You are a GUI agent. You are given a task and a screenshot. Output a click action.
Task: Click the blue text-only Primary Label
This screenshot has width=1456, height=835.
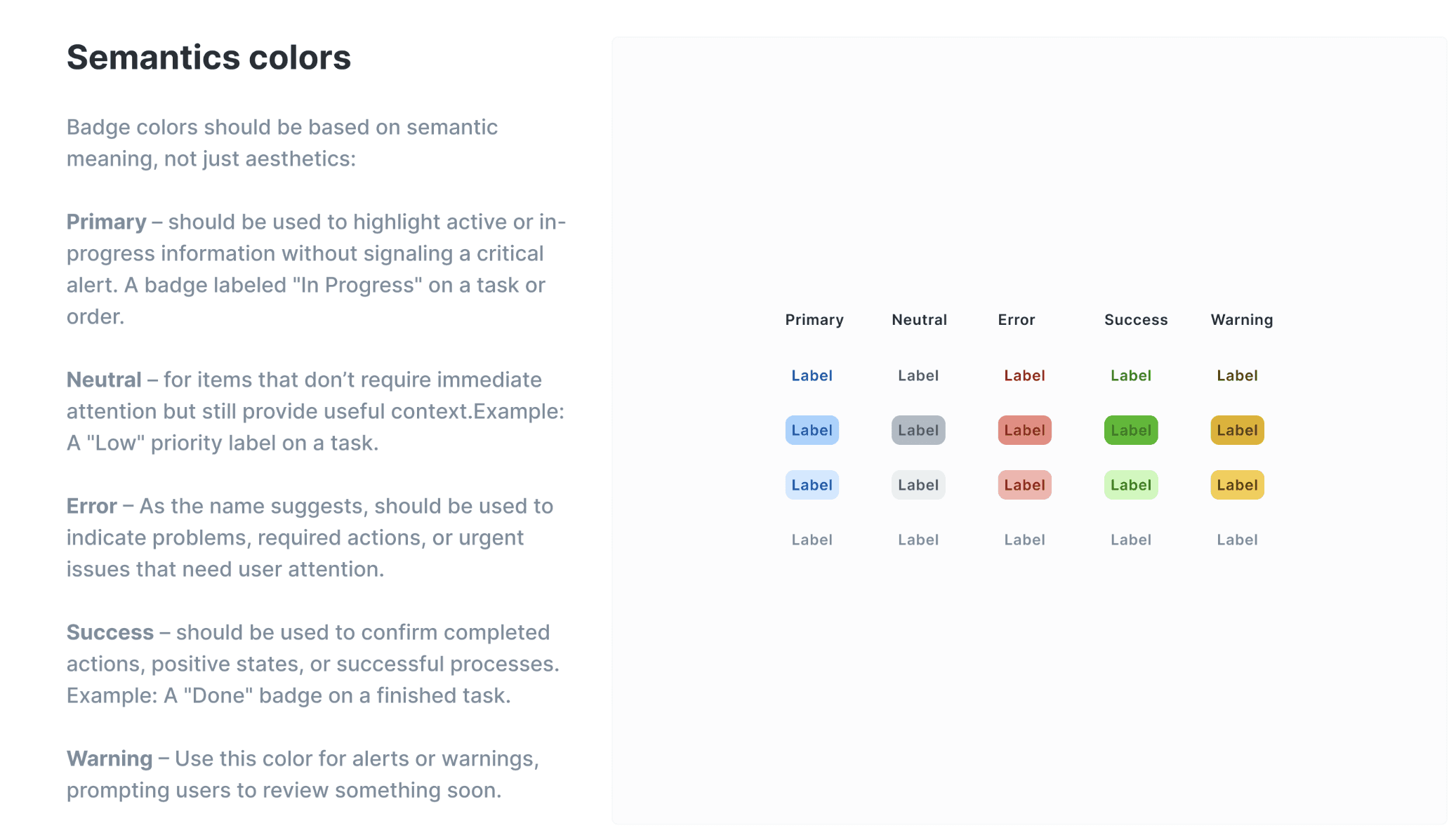(812, 375)
